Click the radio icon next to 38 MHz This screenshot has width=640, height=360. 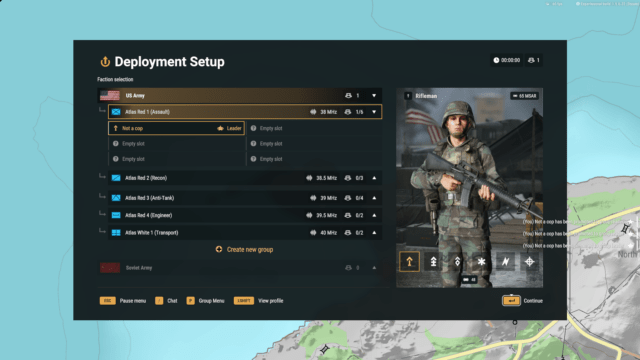click(x=313, y=112)
